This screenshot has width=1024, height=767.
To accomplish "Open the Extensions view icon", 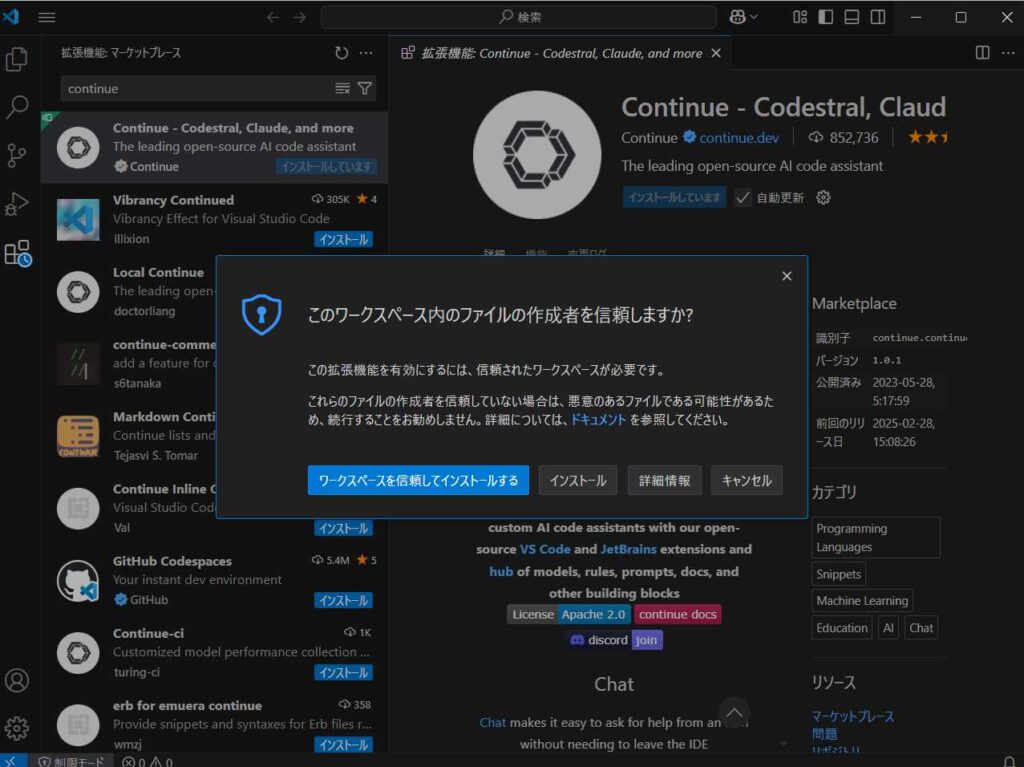I will coord(18,253).
